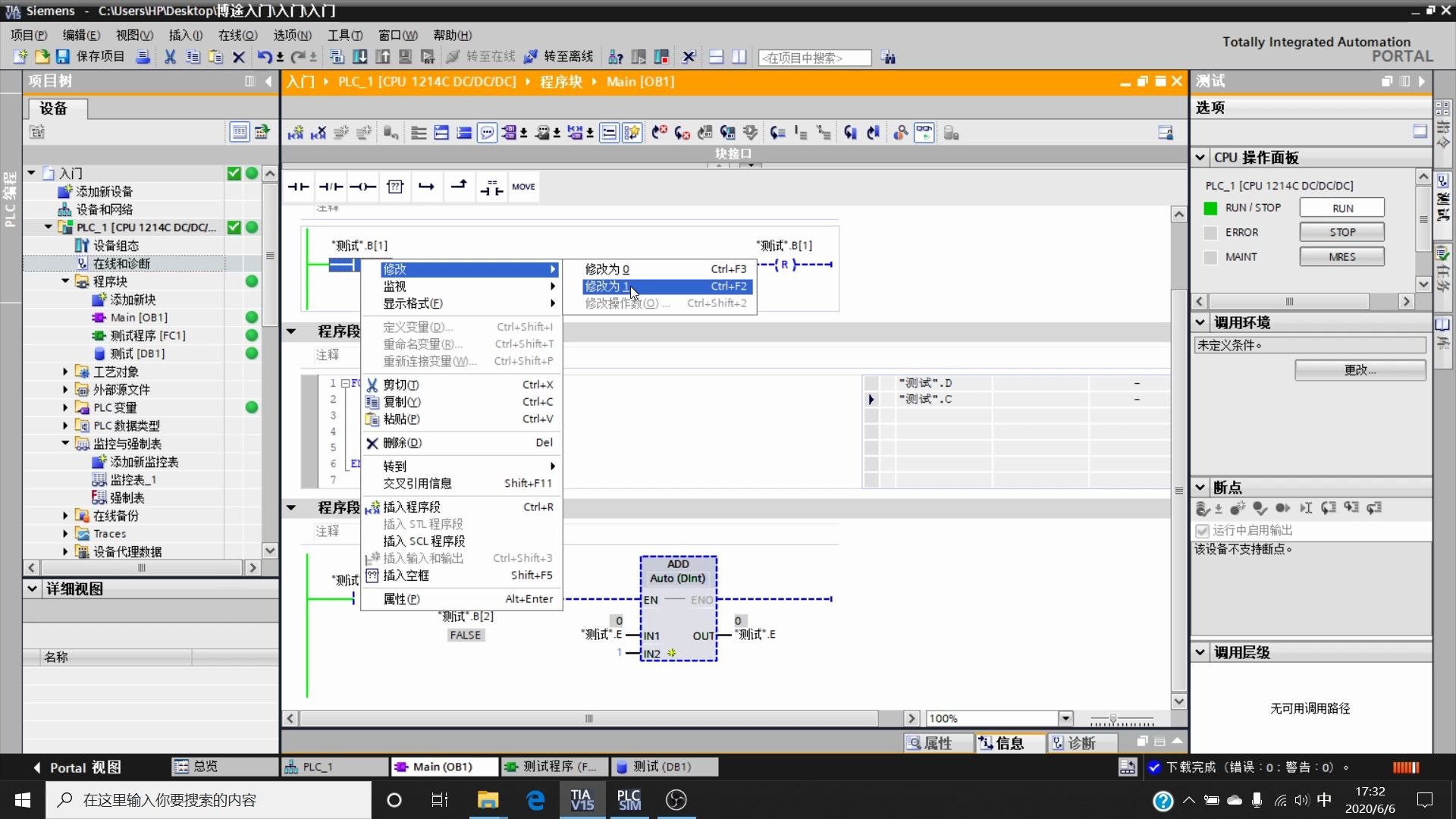Viewport: 1456px width, 819px height.
Task: Click the Windows Start button
Action: 23,800
